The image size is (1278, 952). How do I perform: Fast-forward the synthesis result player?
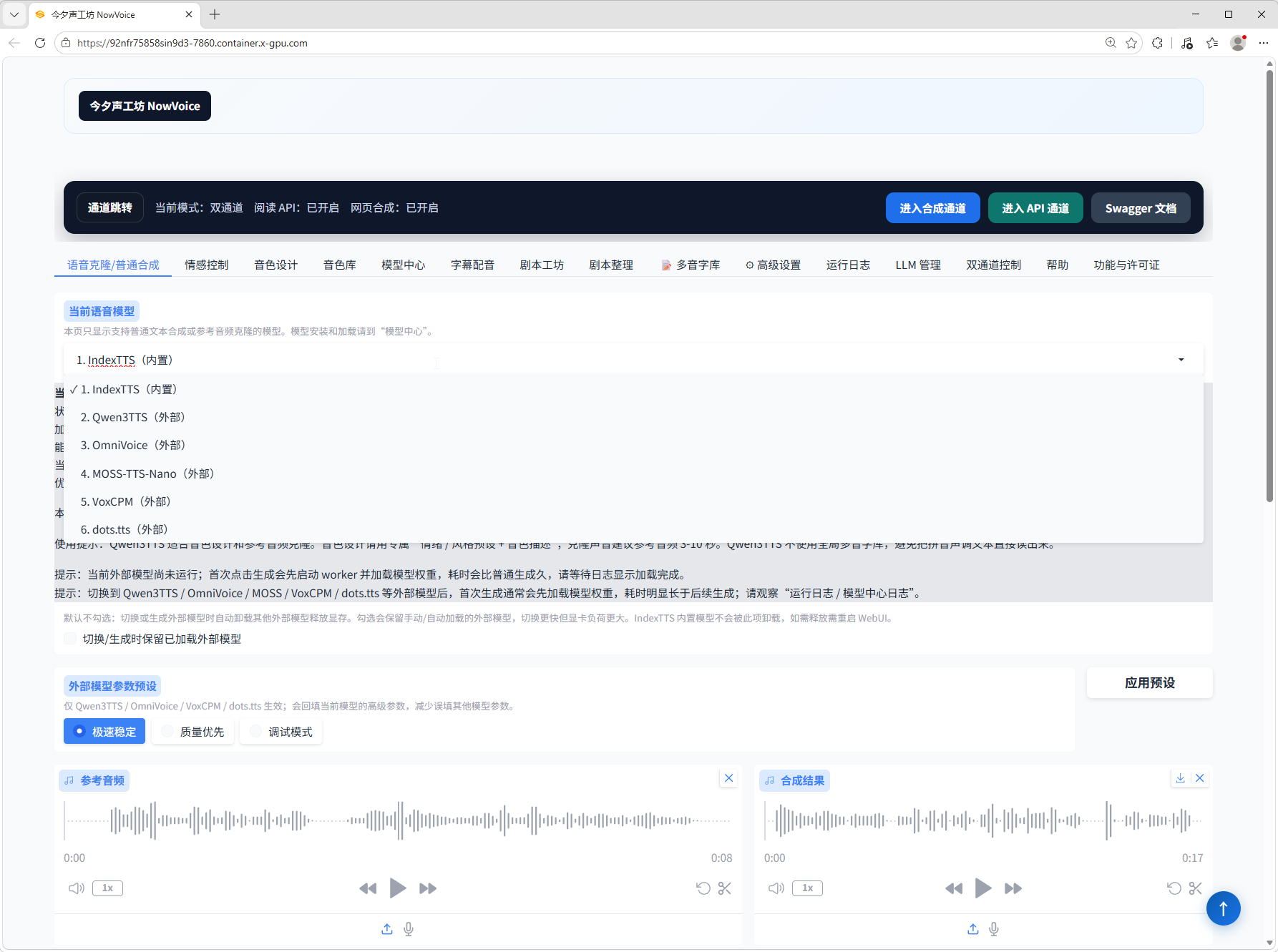click(1013, 888)
